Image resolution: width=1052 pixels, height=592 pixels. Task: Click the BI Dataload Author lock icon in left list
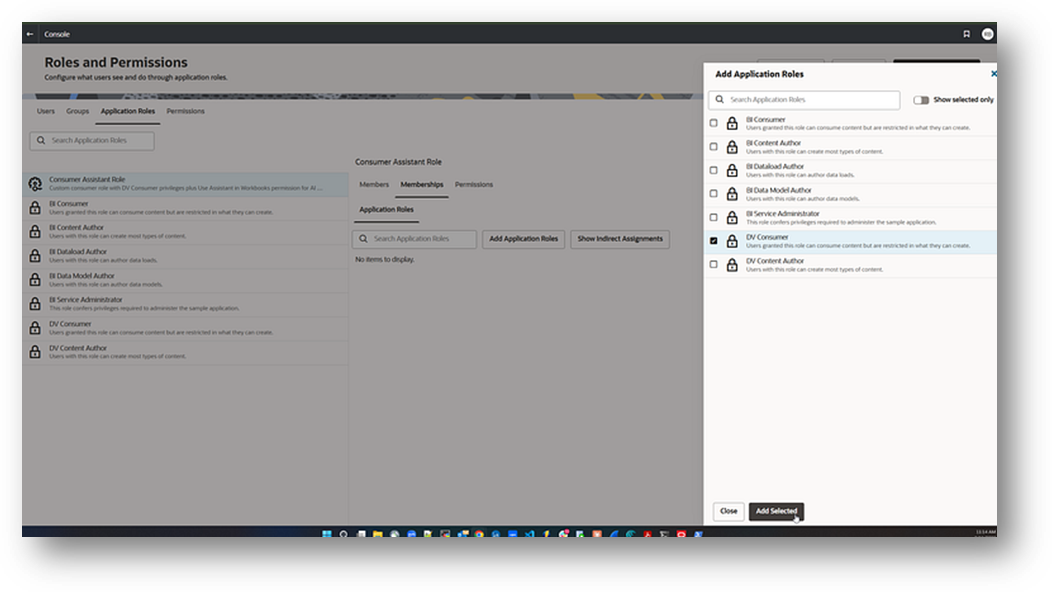[x=35, y=256]
